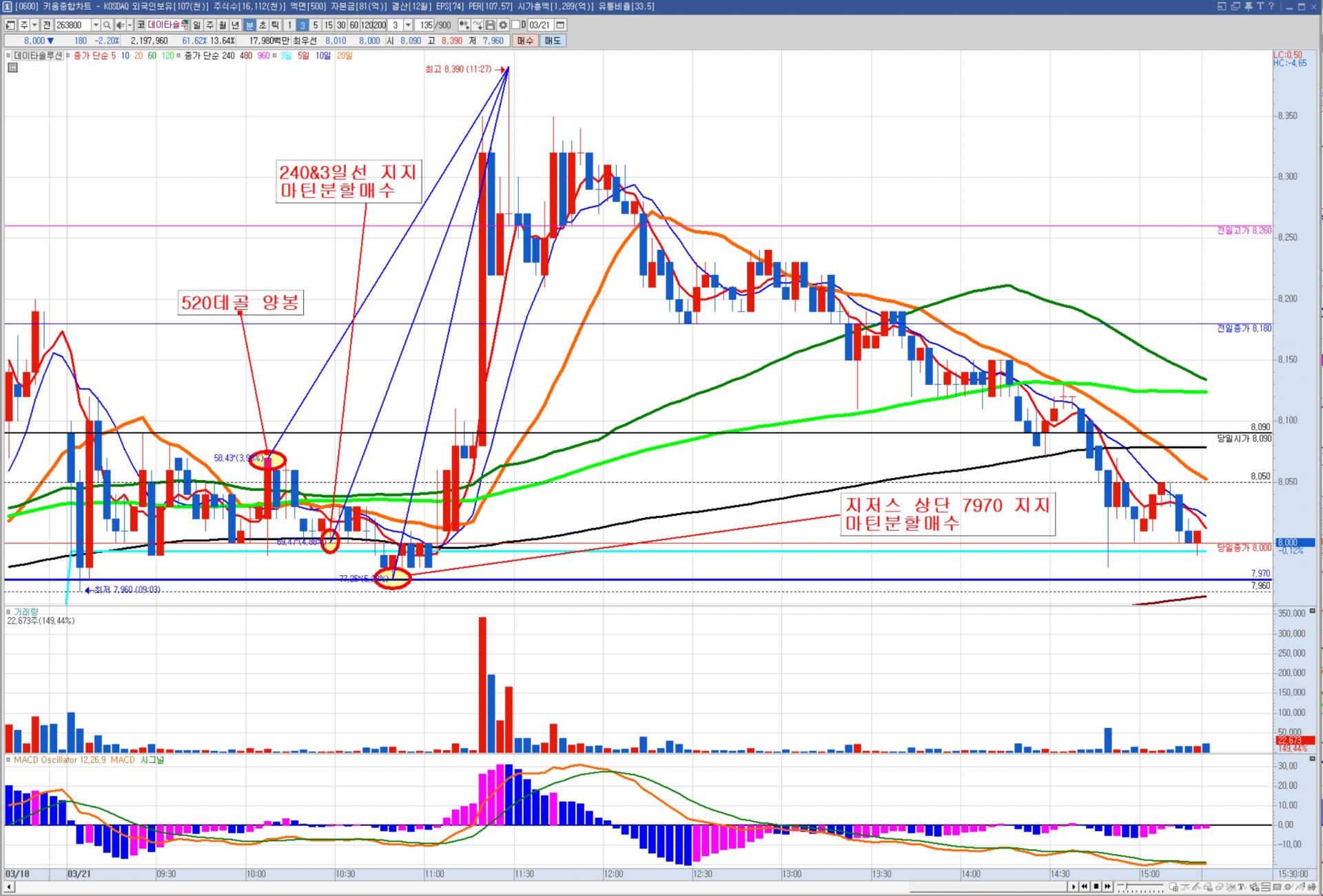Click the grid table icon below legend

[12, 67]
